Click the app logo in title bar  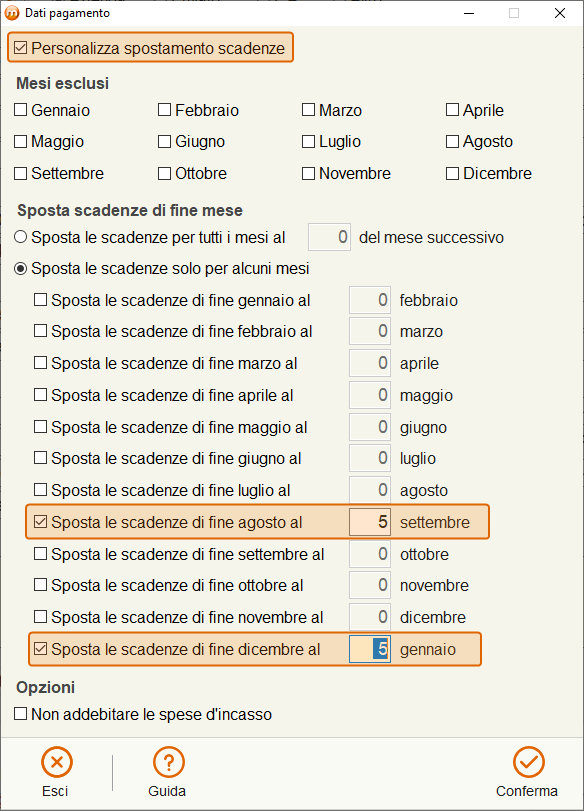(x=12, y=13)
